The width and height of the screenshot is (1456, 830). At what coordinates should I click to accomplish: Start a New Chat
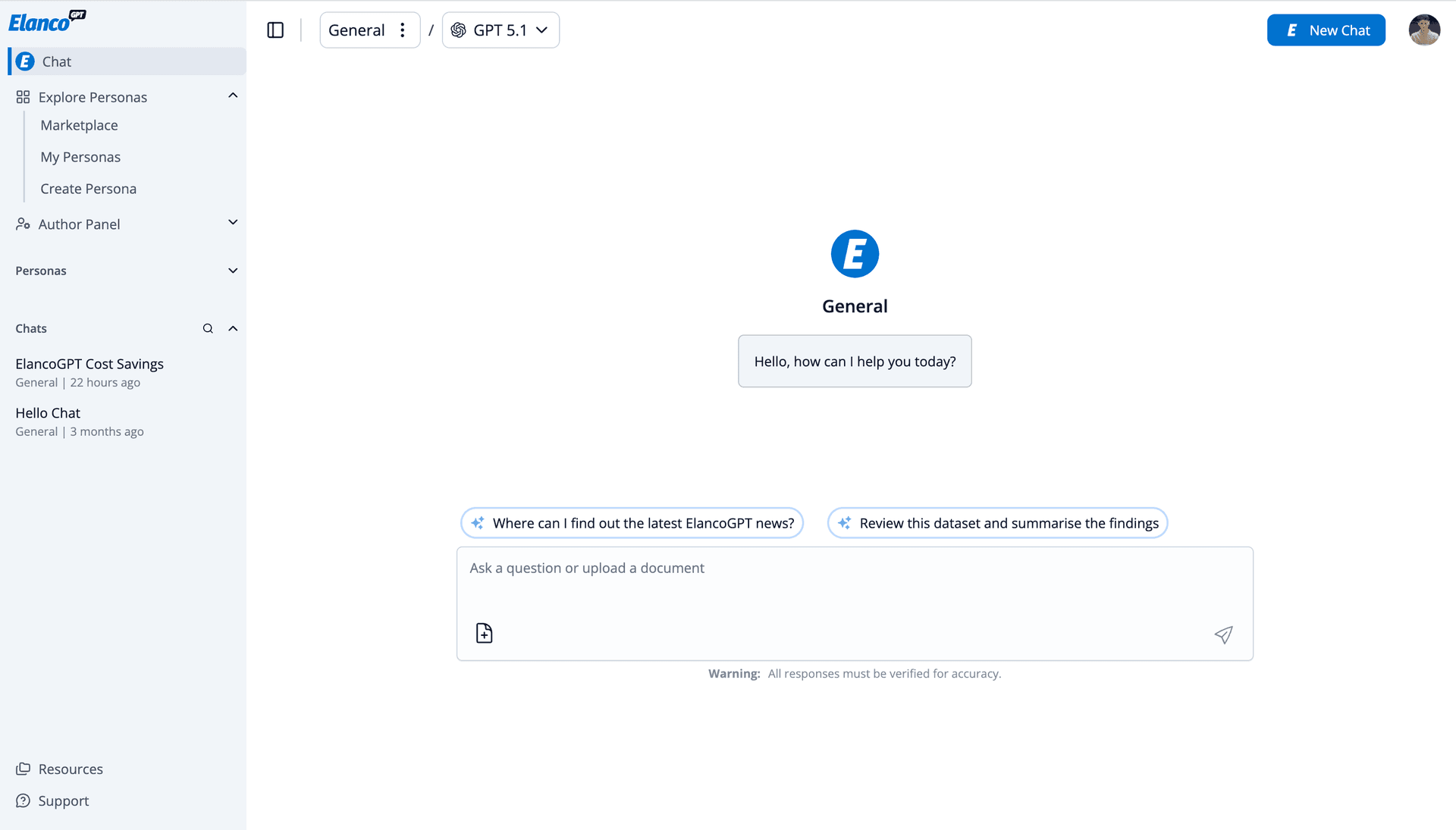(x=1326, y=30)
